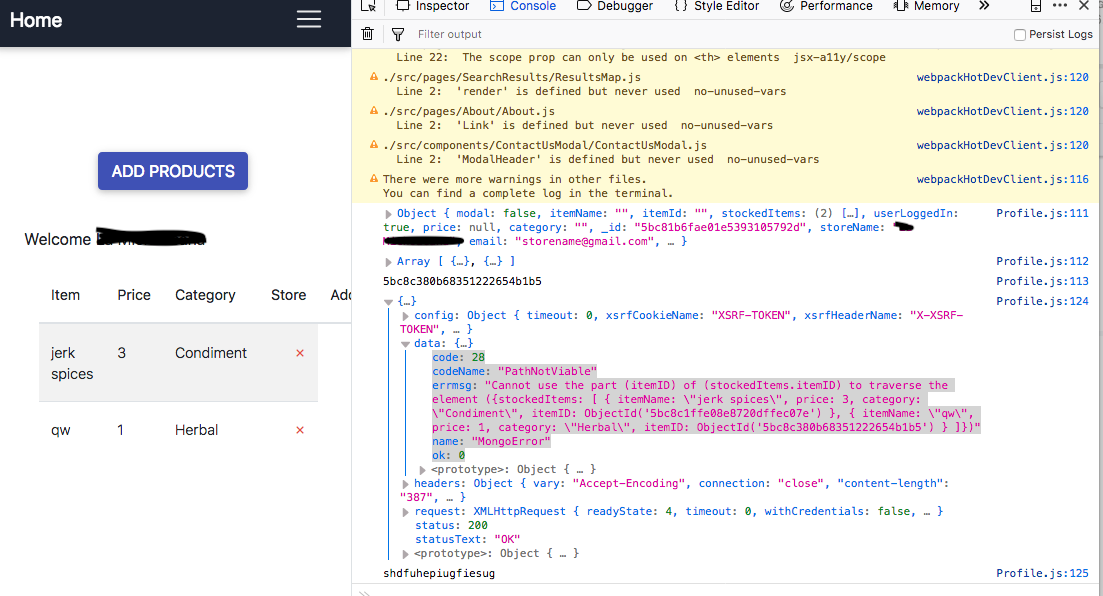1103x596 pixels.
Task: Open the webpackHotDevClient.js:116 source link
Action: tap(1002, 179)
